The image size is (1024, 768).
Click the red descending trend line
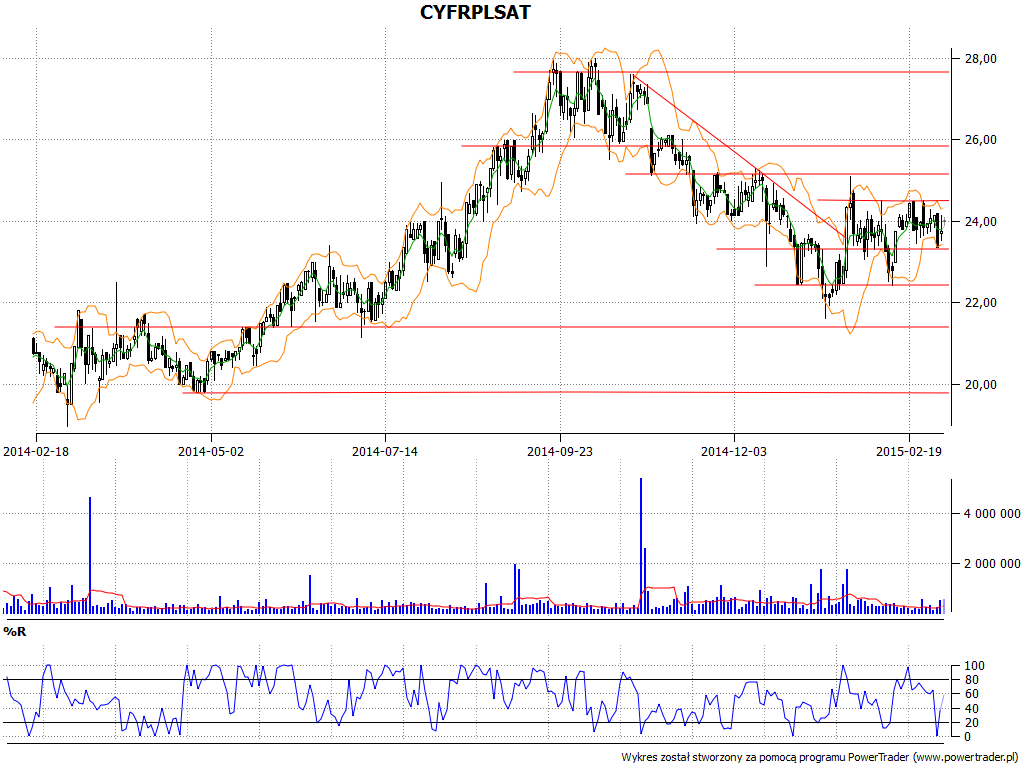click(738, 155)
